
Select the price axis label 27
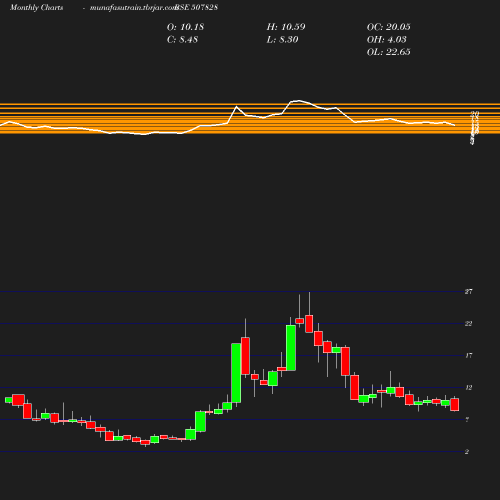tap(469, 292)
